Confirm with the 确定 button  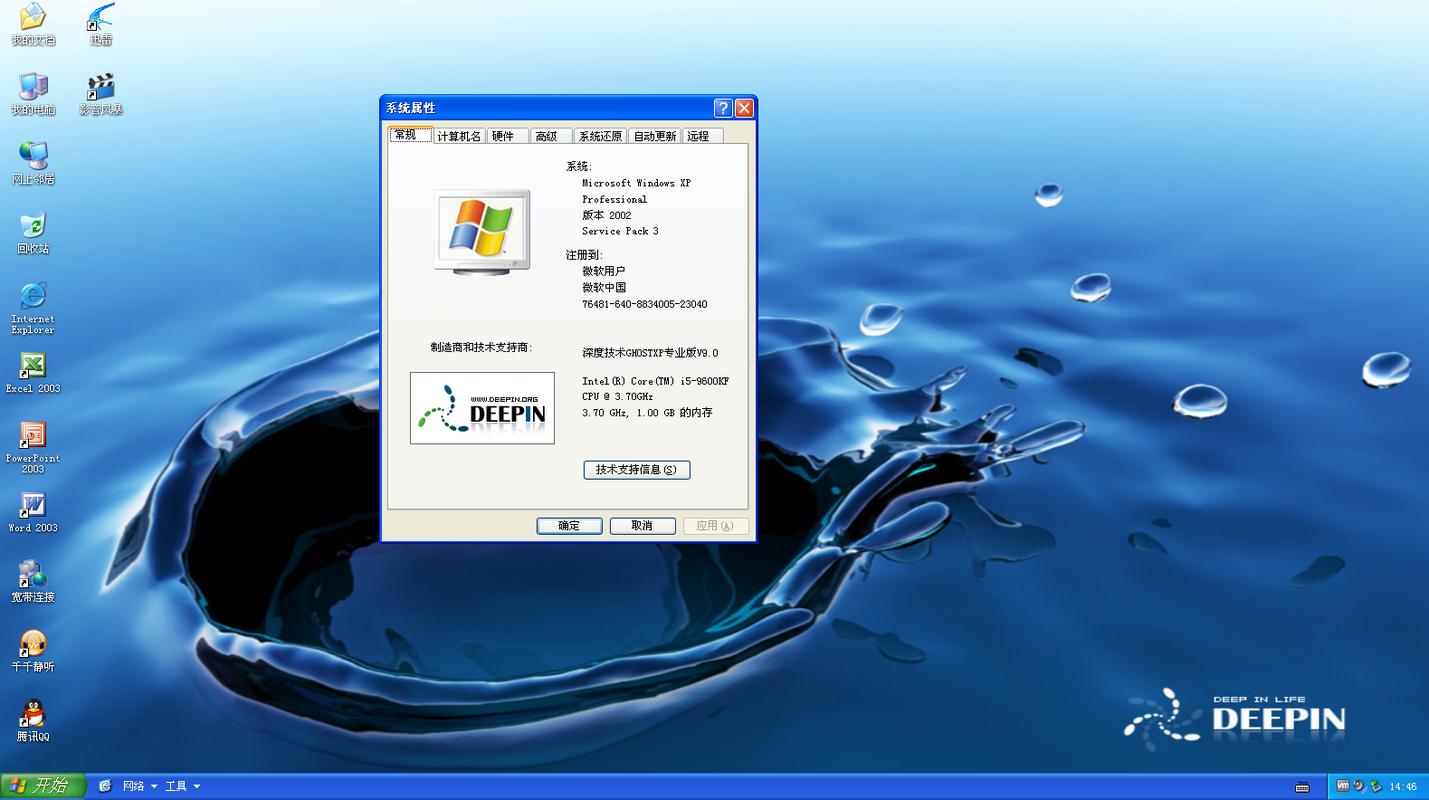tap(568, 525)
